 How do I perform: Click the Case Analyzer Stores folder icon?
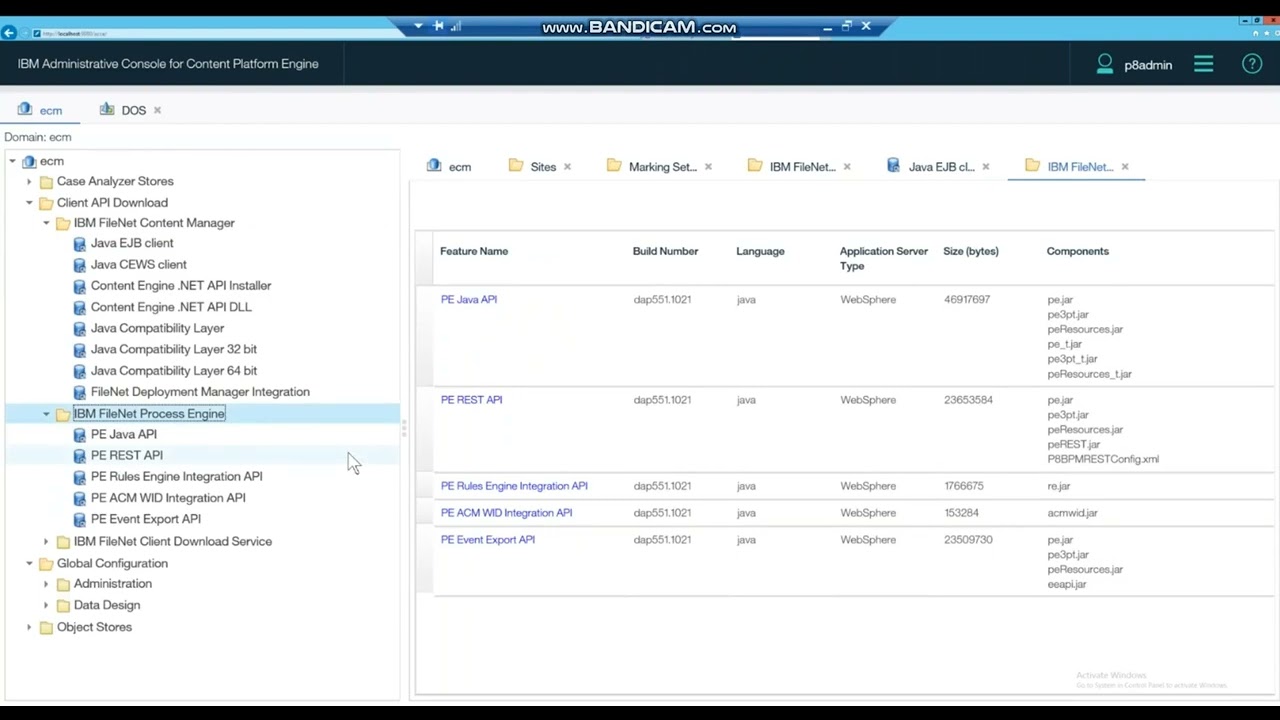(x=46, y=182)
